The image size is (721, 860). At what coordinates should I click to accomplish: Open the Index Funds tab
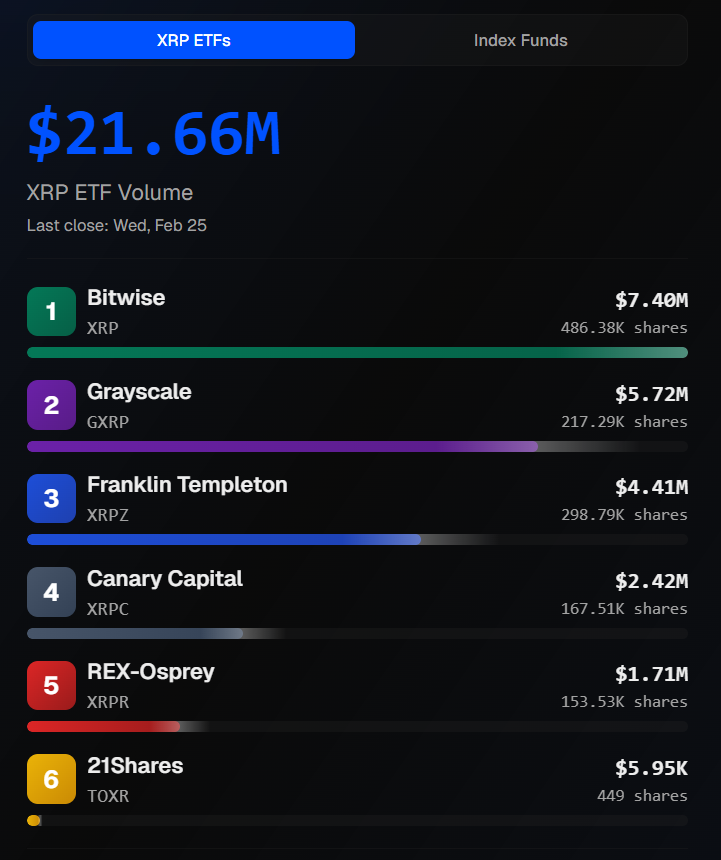[x=520, y=40]
